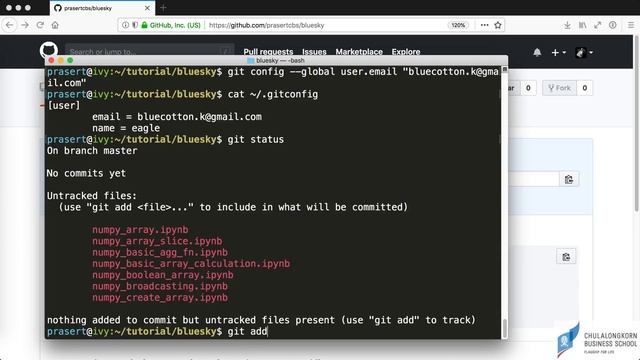Reload the page with refresh icon
The image size is (640, 360).
(40, 25)
